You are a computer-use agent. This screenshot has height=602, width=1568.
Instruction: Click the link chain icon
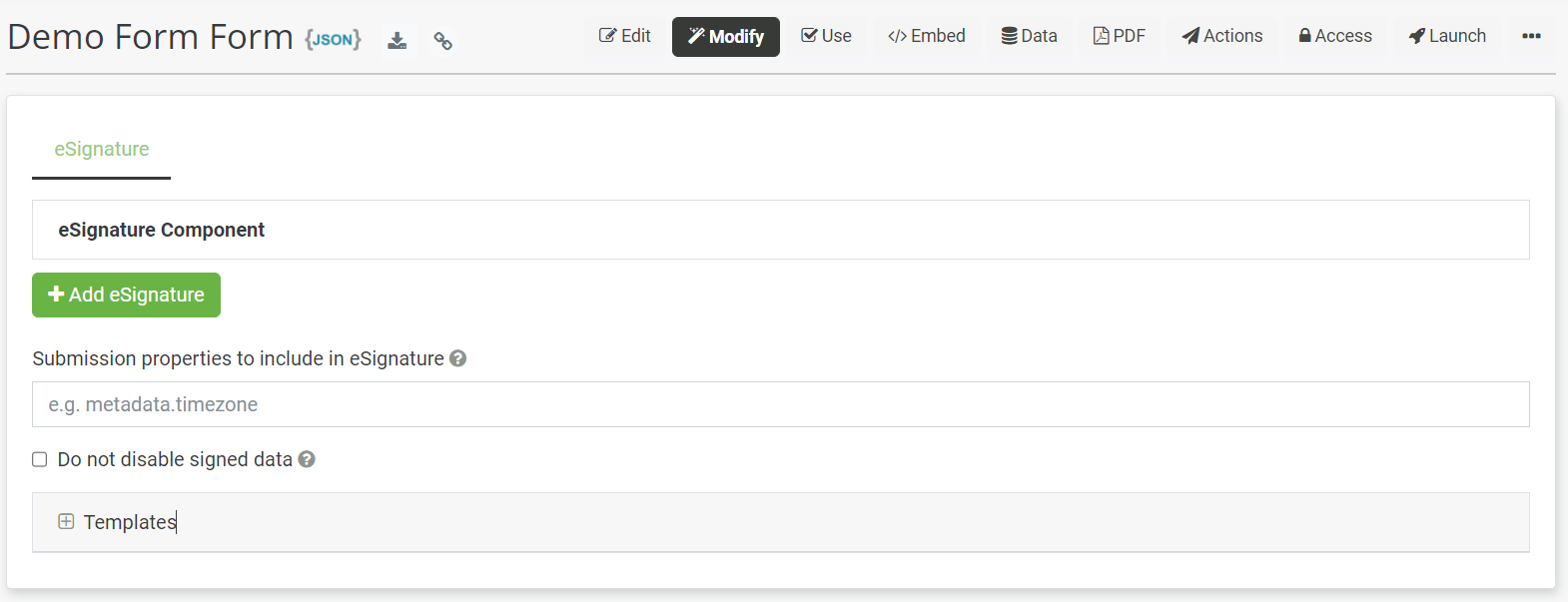pos(443,41)
